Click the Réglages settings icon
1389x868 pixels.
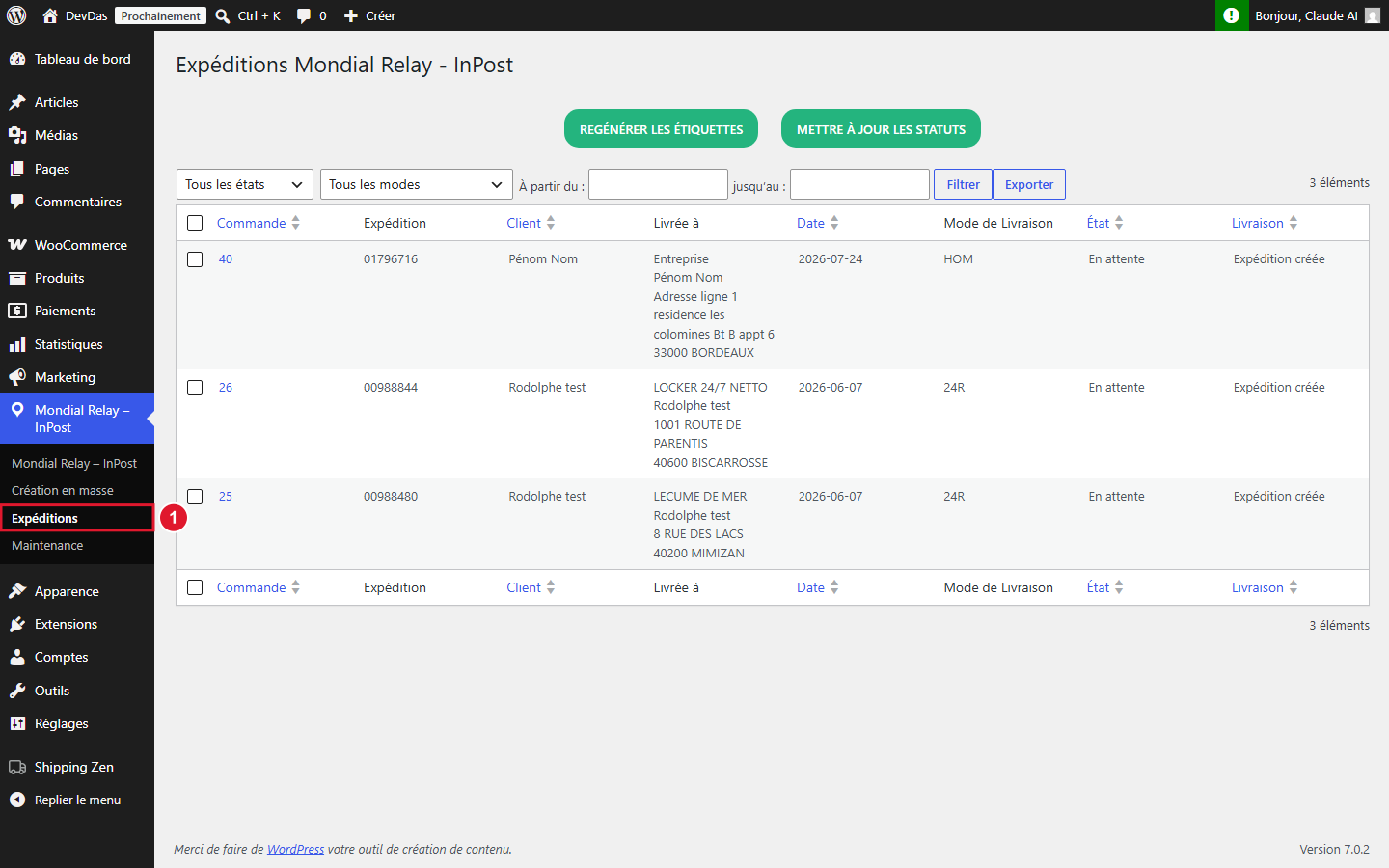[17, 723]
